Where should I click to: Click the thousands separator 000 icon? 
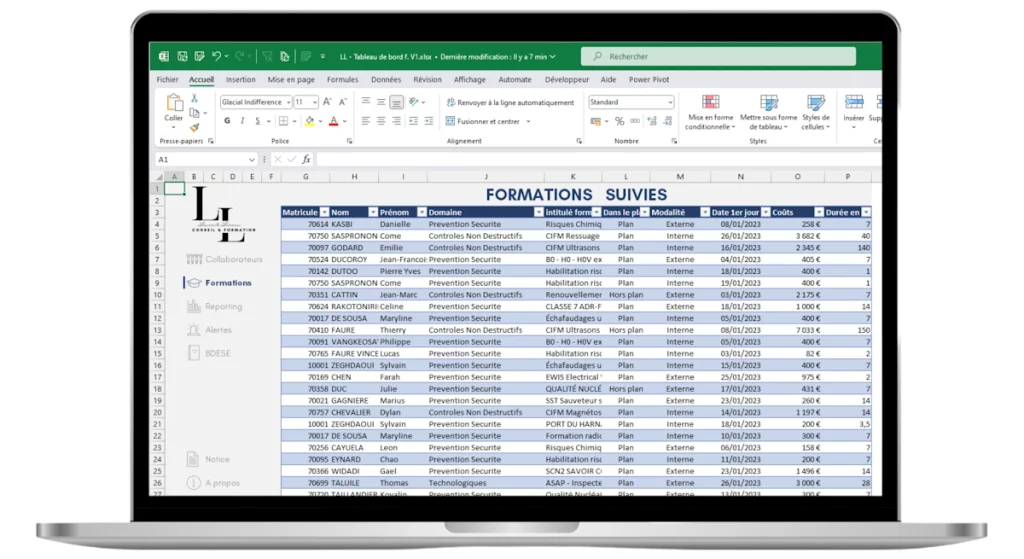[x=635, y=121]
